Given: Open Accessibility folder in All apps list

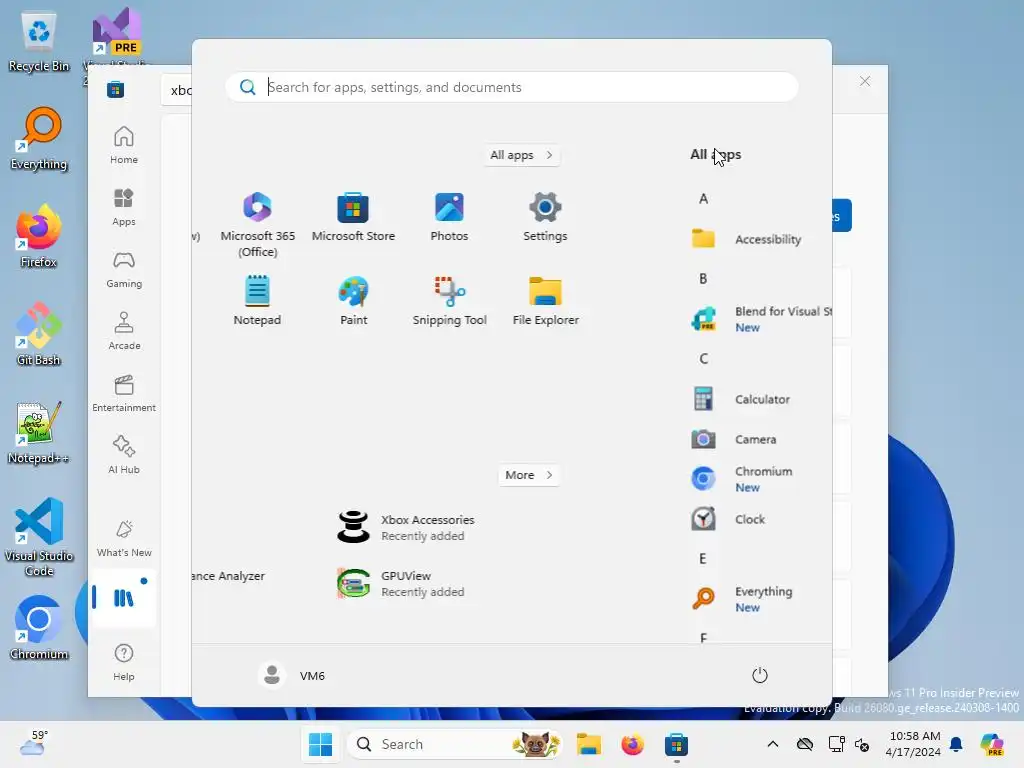Looking at the screenshot, I should (746, 239).
